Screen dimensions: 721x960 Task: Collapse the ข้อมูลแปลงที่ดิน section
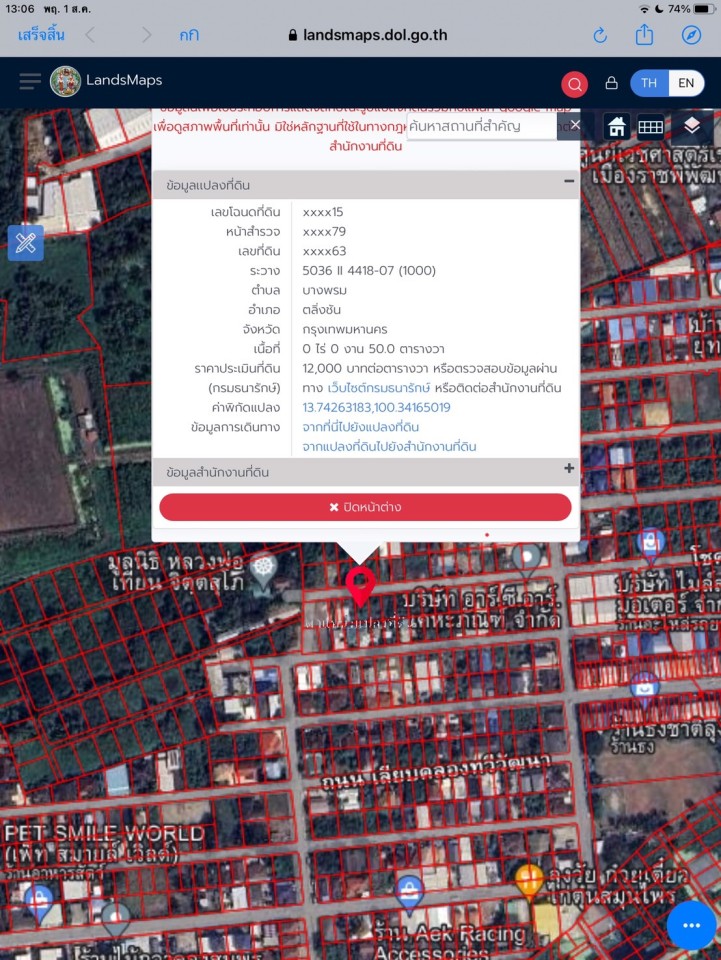pos(569,181)
